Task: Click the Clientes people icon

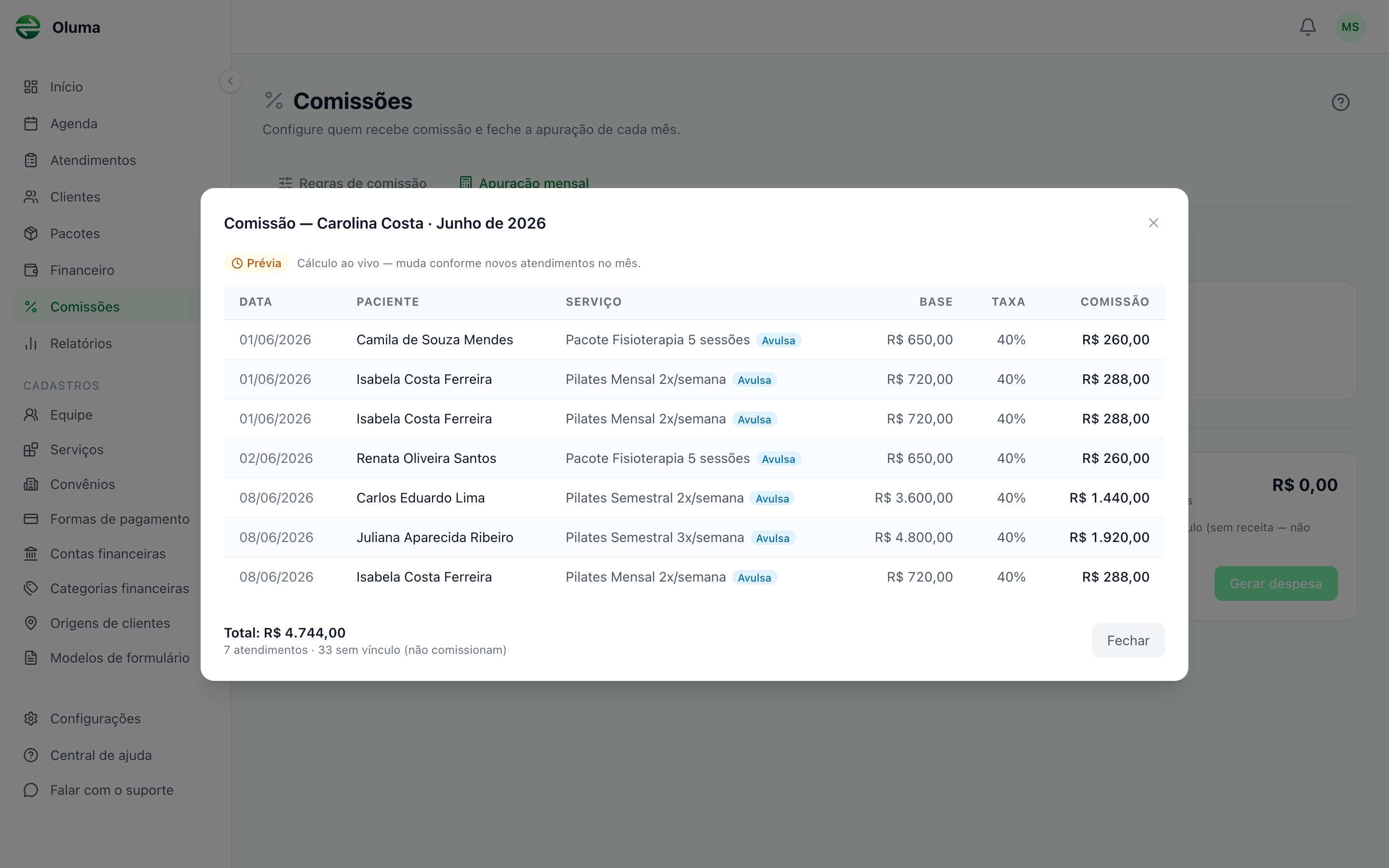Action: pyautogui.click(x=31, y=197)
